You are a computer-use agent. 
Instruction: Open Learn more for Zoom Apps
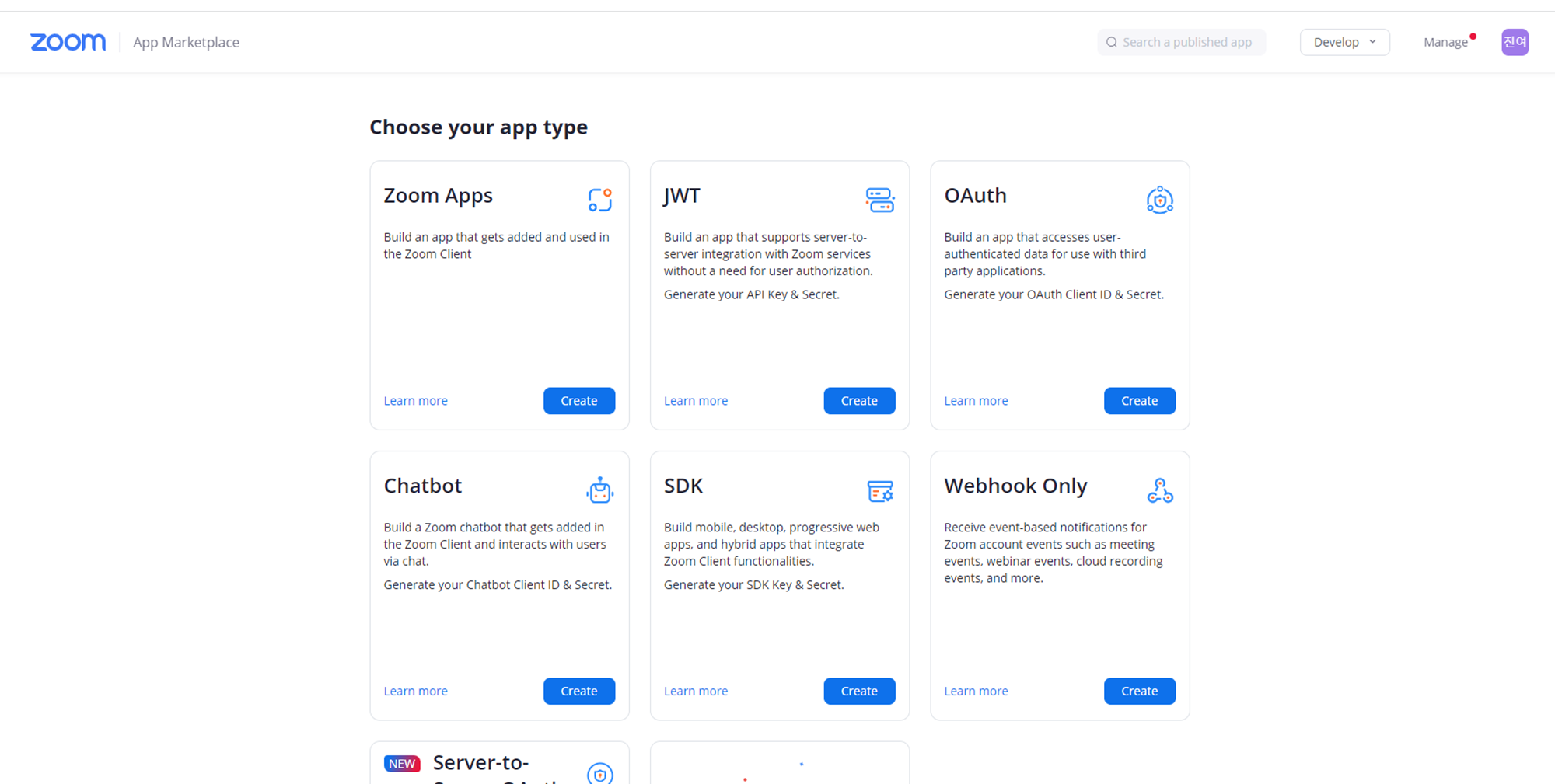point(415,401)
